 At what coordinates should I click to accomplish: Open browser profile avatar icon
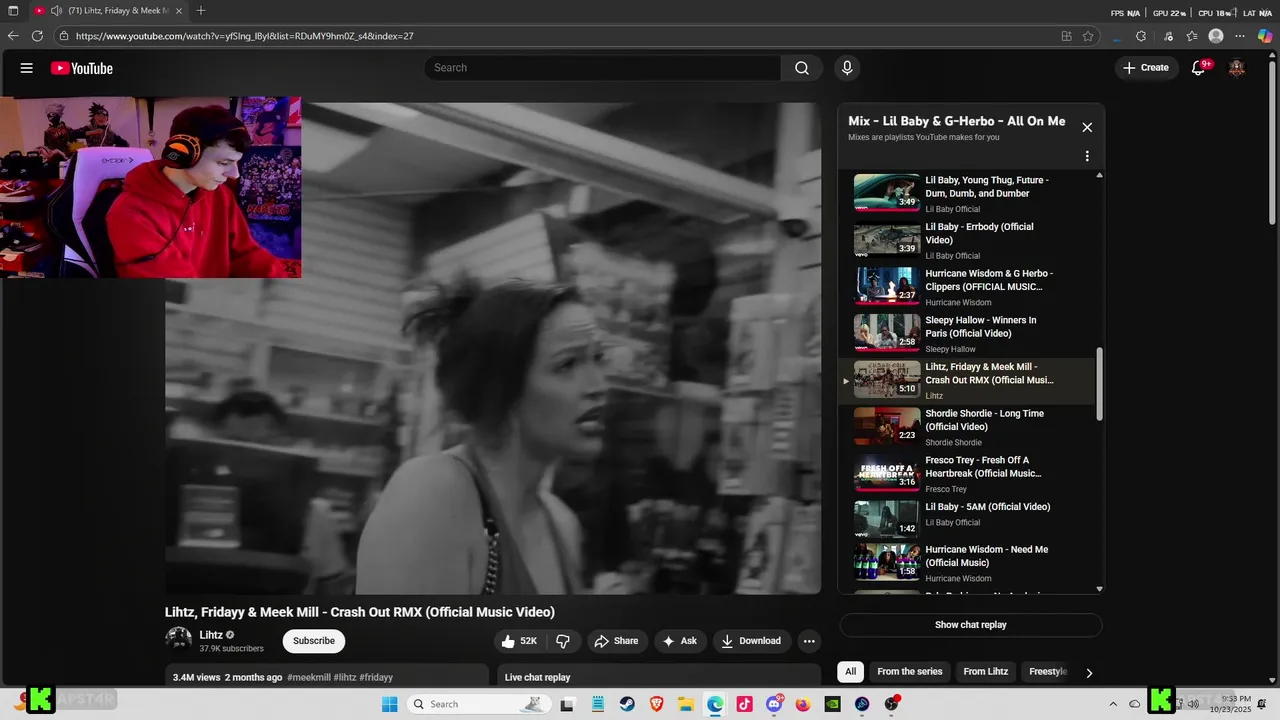[1216, 36]
